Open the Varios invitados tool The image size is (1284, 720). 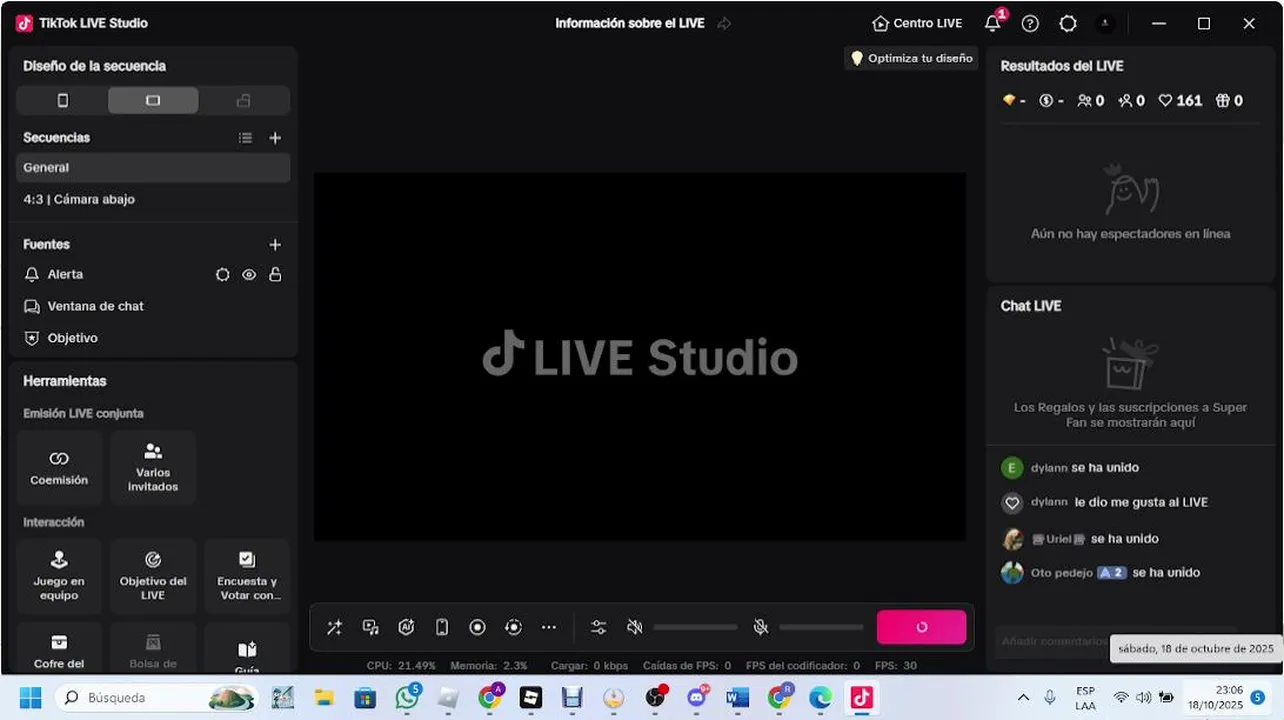pyautogui.click(x=153, y=468)
